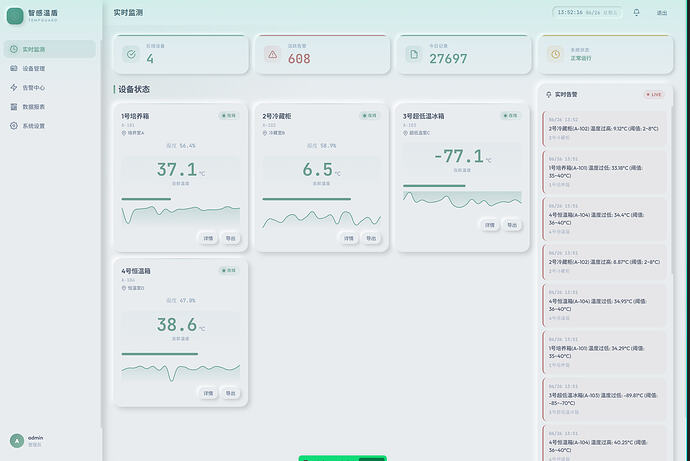Click 详情 on the 1号培养箱 card

pos(208,238)
